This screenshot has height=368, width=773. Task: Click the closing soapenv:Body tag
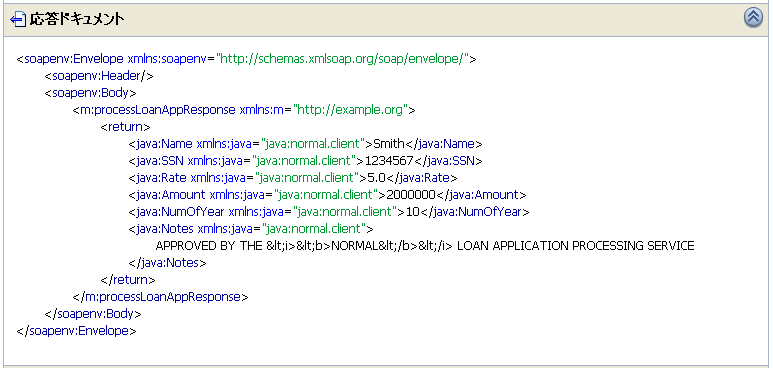coord(93,314)
